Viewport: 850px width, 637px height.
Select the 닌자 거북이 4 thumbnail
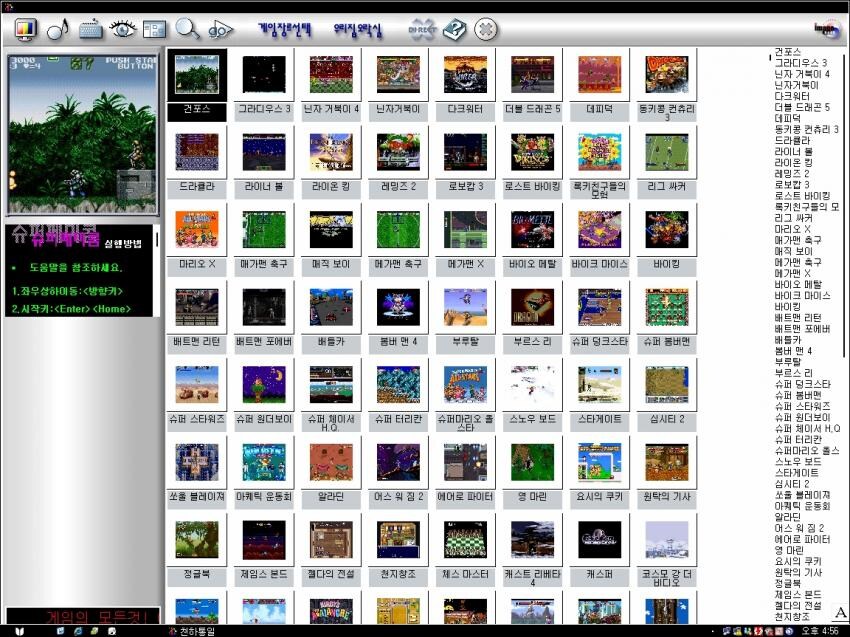tap(331, 74)
